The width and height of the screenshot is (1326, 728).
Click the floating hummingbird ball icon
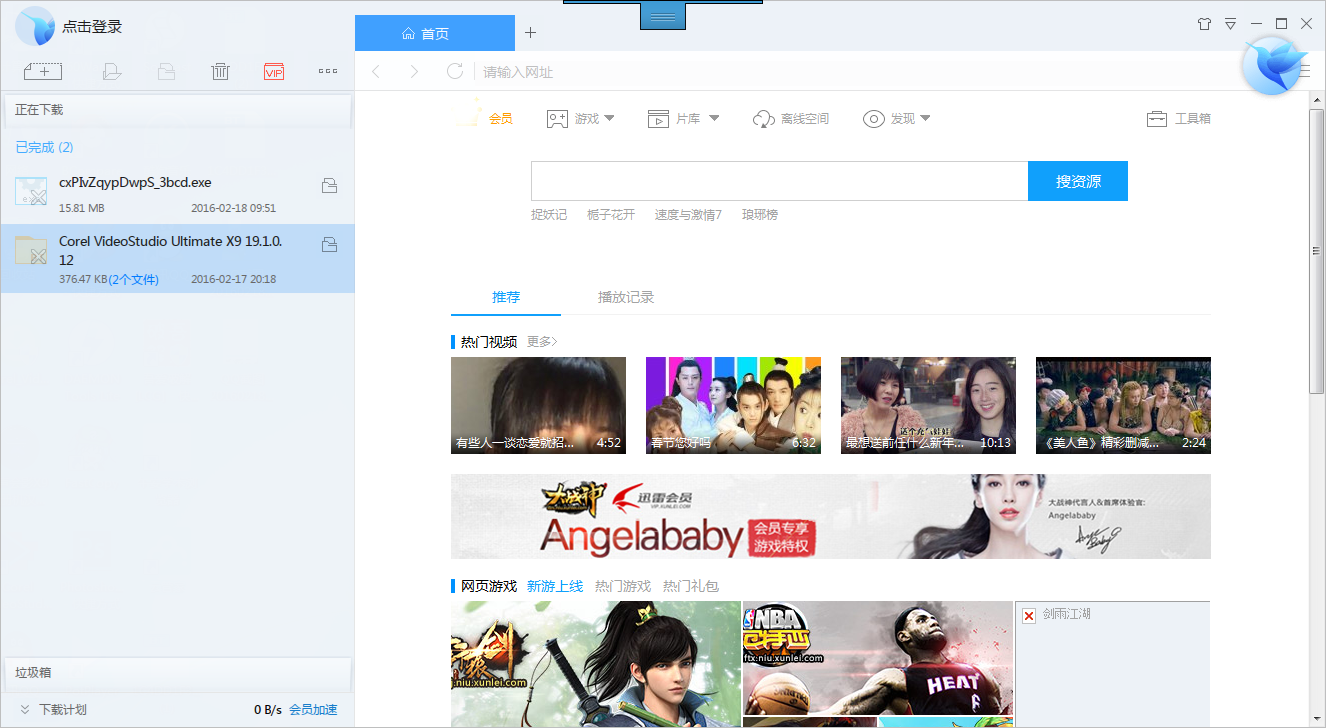pyautogui.click(x=1272, y=65)
